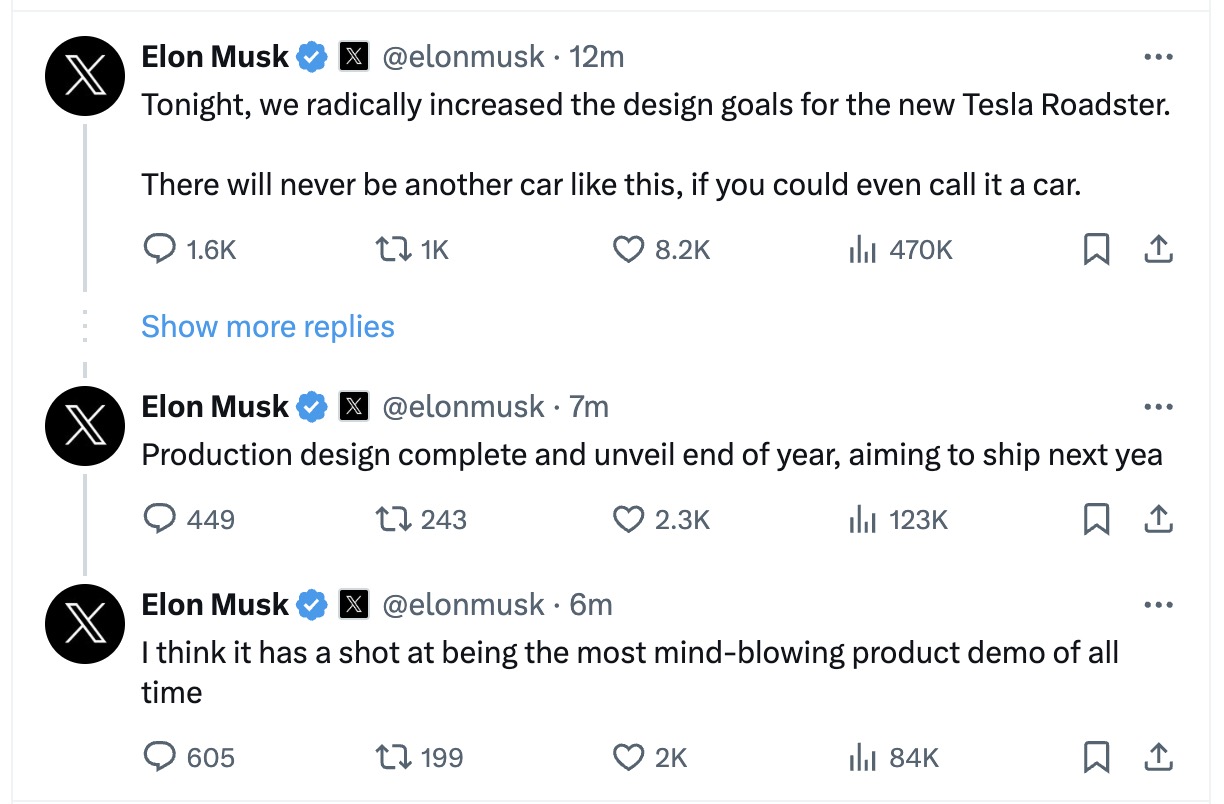Open more options menu on the 12m tweet
The width and height of the screenshot is (1224, 804).
(1158, 57)
